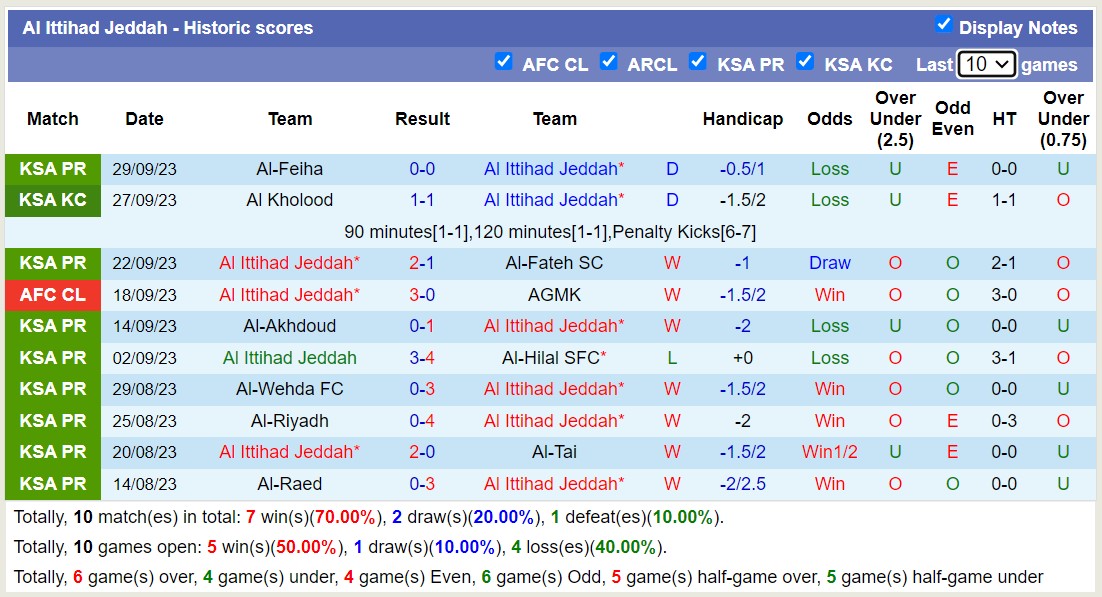This screenshot has width=1102, height=597.
Task: Click the Al-Tai team name
Action: 554,452
